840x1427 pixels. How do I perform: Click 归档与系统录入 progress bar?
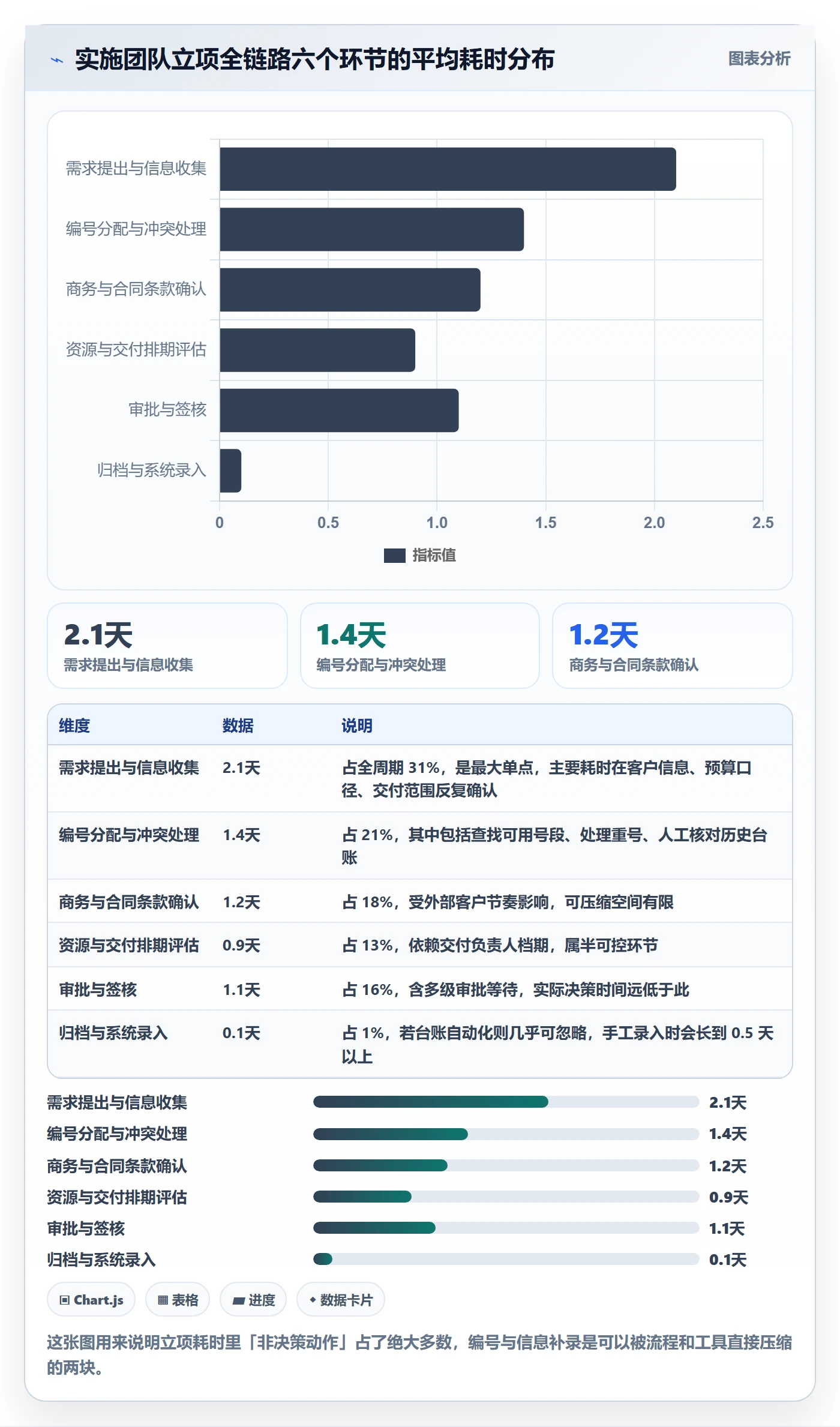506,1259
